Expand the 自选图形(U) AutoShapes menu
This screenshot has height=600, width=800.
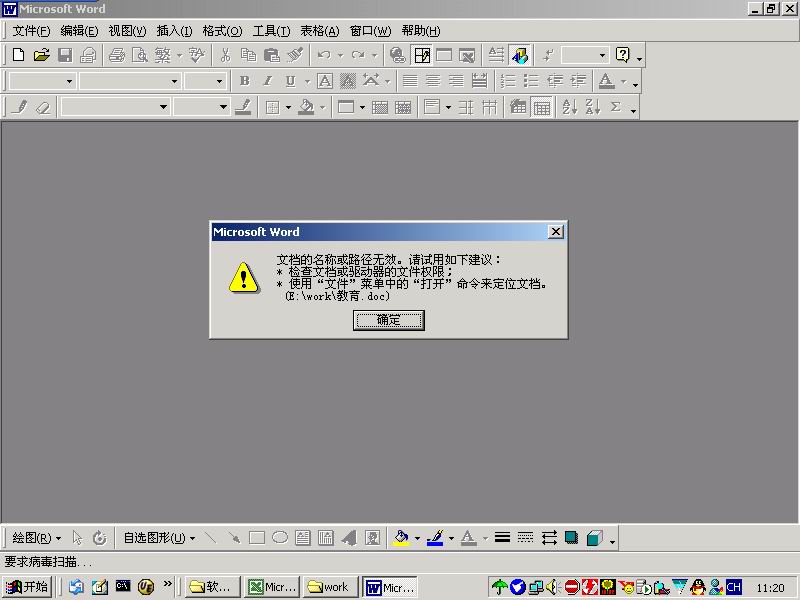click(x=159, y=538)
